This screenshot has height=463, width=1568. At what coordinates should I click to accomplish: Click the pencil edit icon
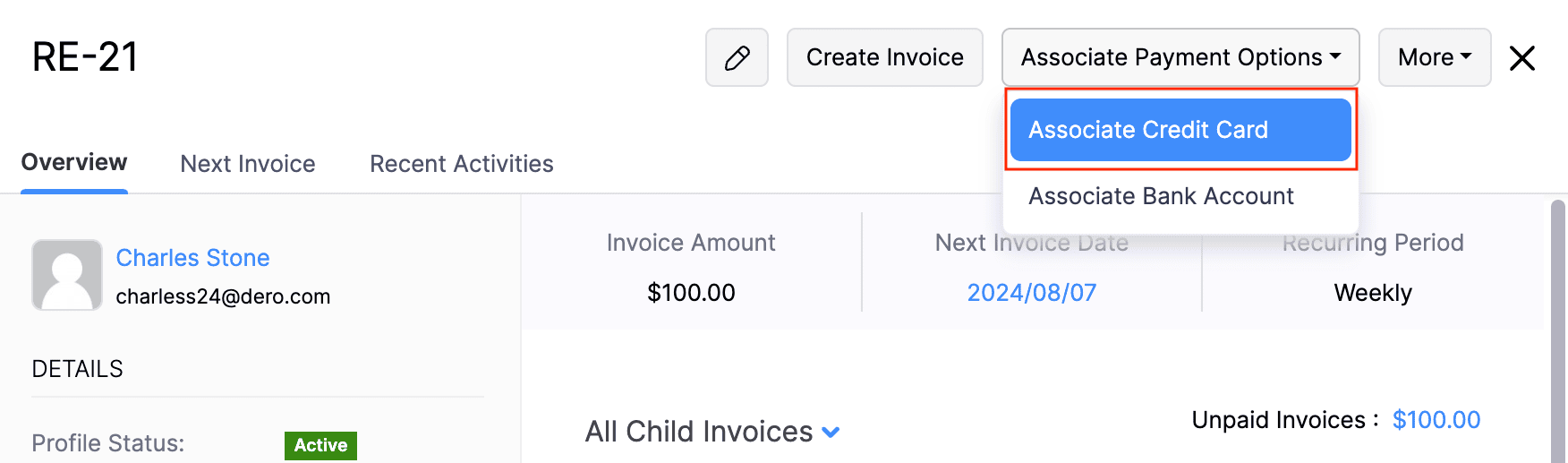click(737, 58)
